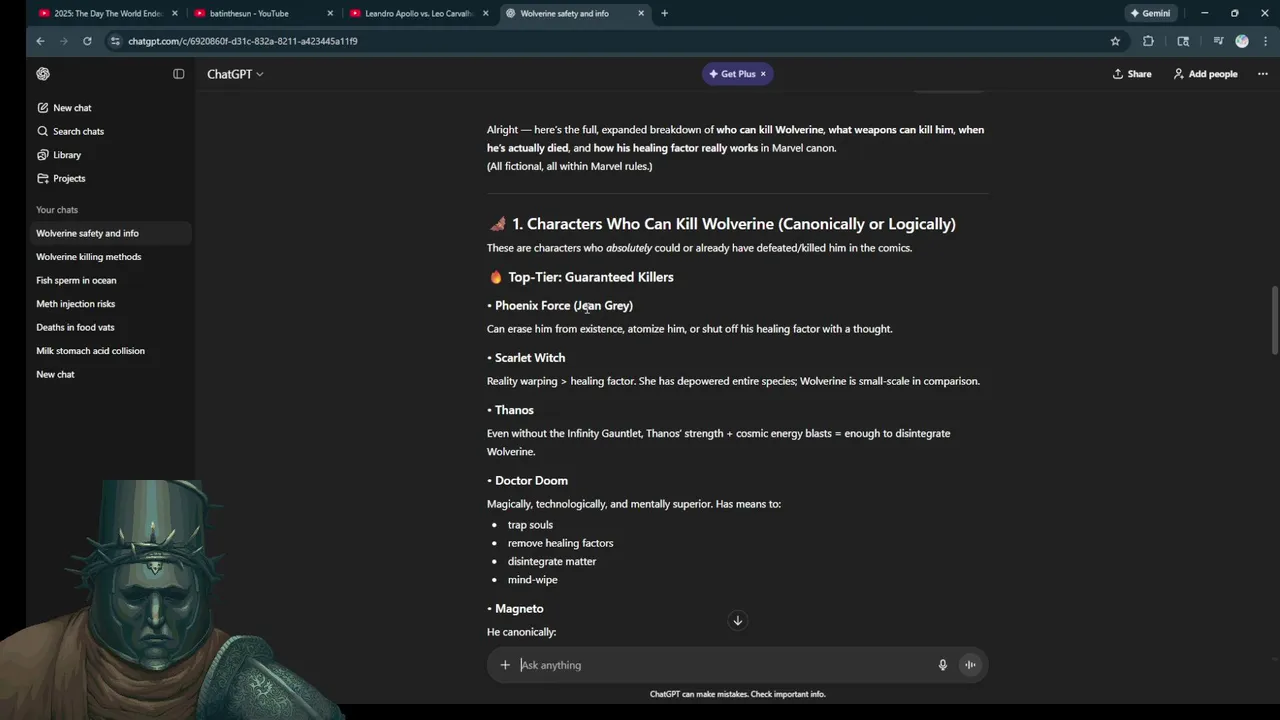This screenshot has width=1280, height=720.
Task: Click the 'disintegrate matter' bullet text
Action: click(552, 562)
